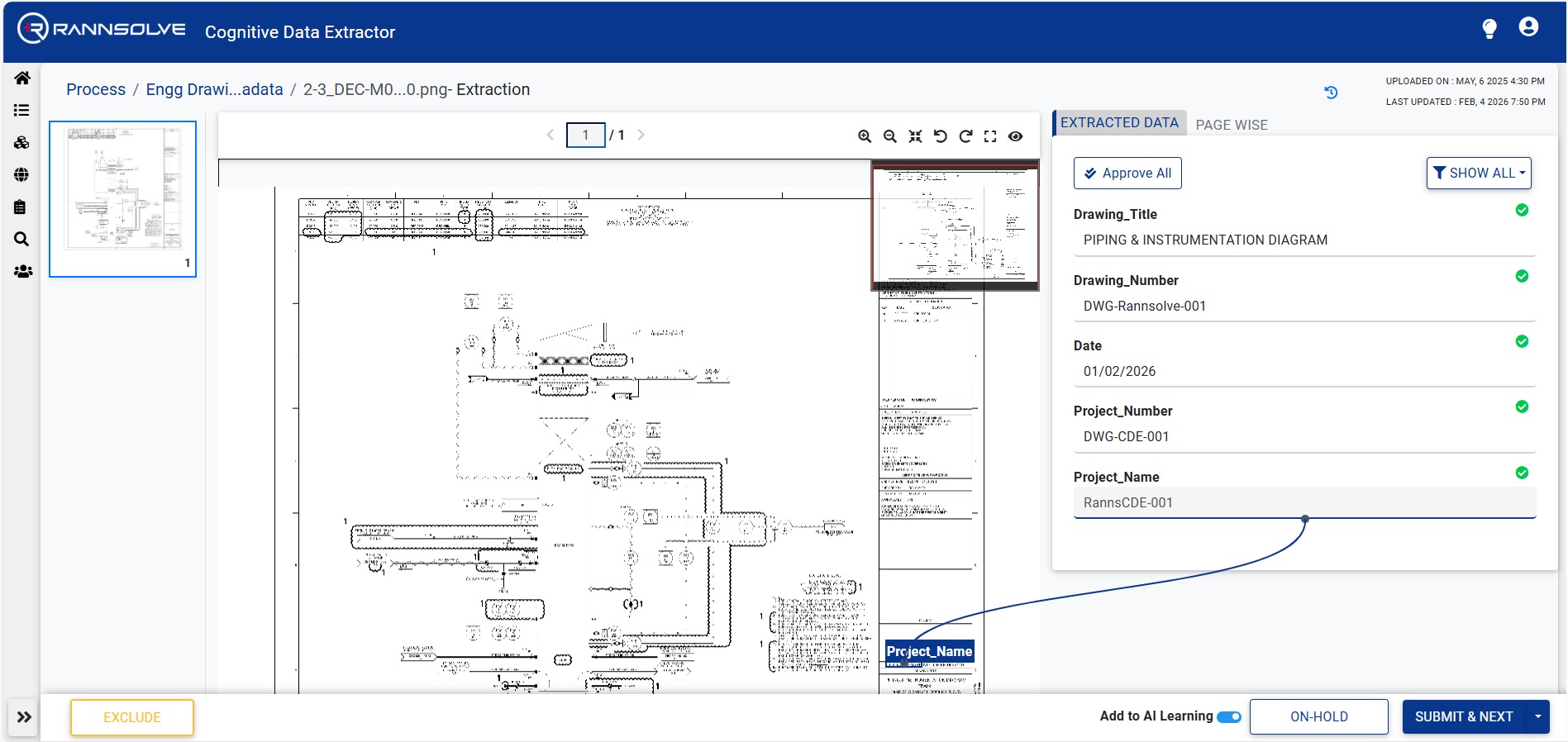
Task: Expand the left sidebar with double chevron
Action: pos(24,717)
